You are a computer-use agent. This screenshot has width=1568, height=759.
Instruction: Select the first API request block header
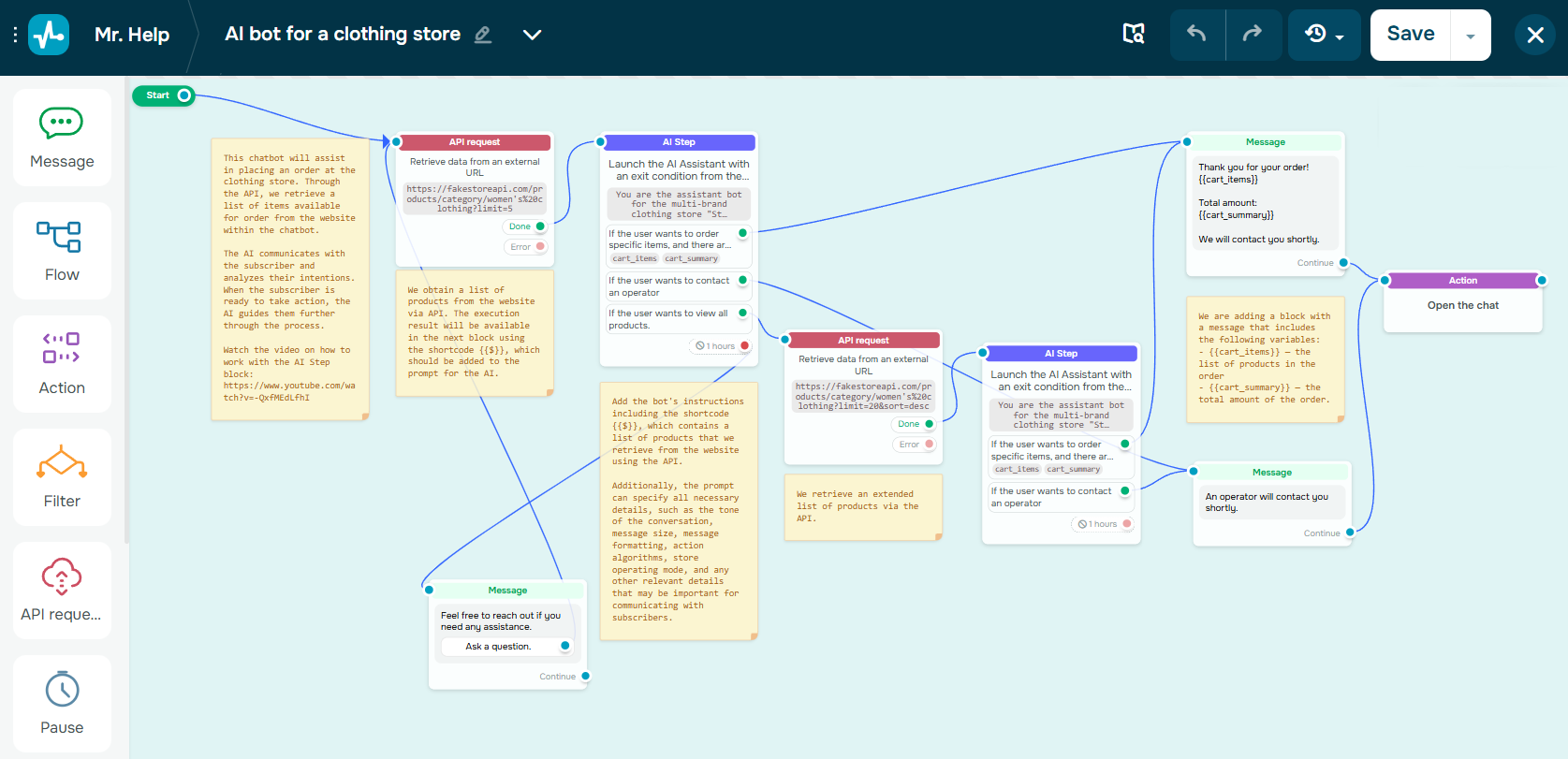(x=475, y=142)
